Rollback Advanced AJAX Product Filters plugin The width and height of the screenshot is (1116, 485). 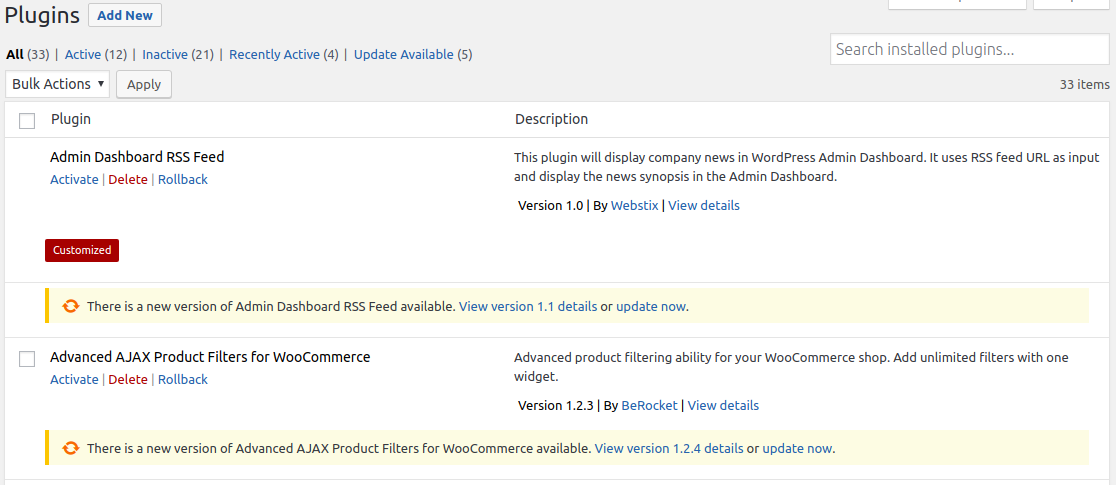point(183,380)
